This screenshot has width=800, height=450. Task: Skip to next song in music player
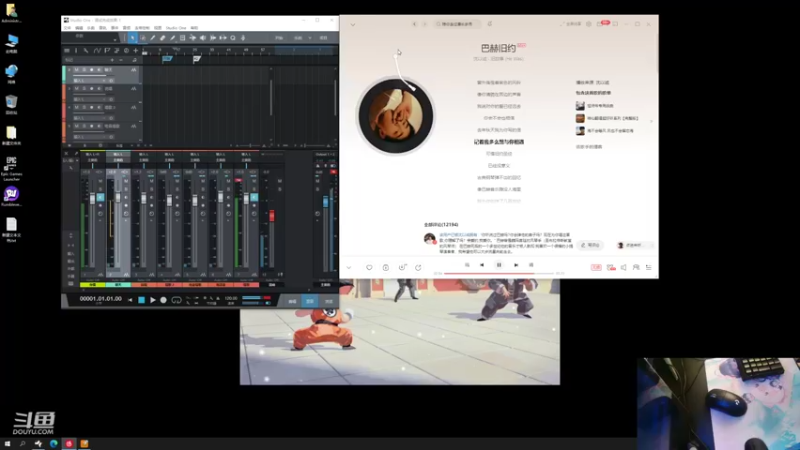point(516,265)
